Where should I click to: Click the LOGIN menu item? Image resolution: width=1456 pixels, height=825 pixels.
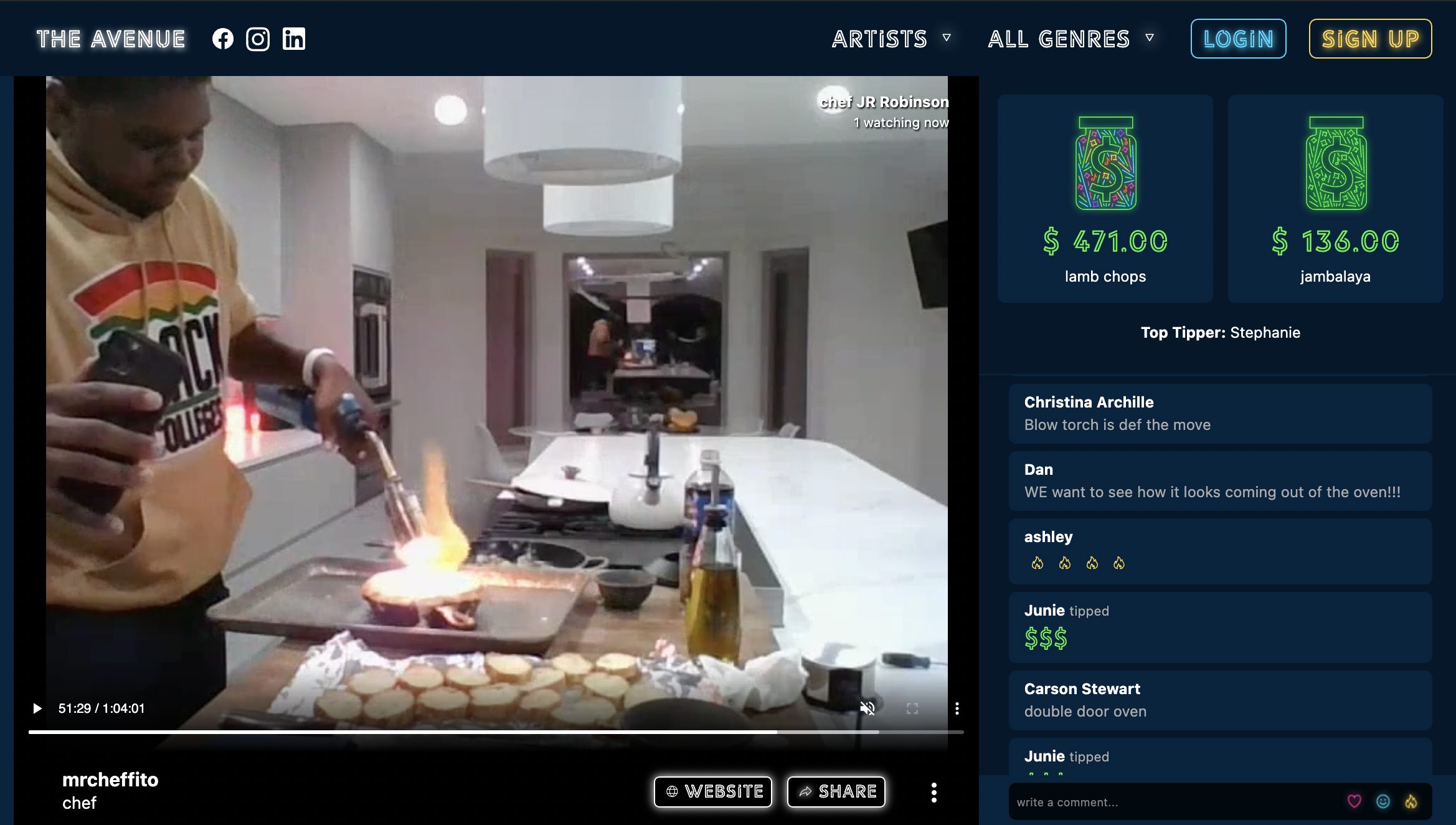(1241, 38)
